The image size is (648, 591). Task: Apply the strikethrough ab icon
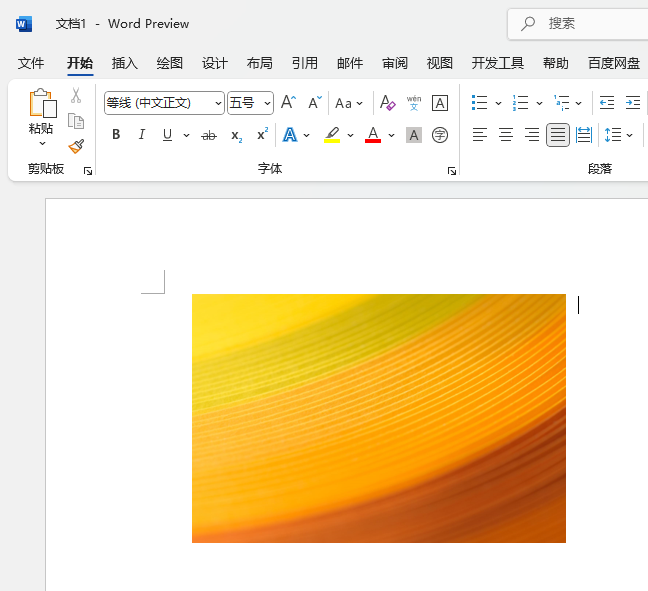[x=209, y=135]
